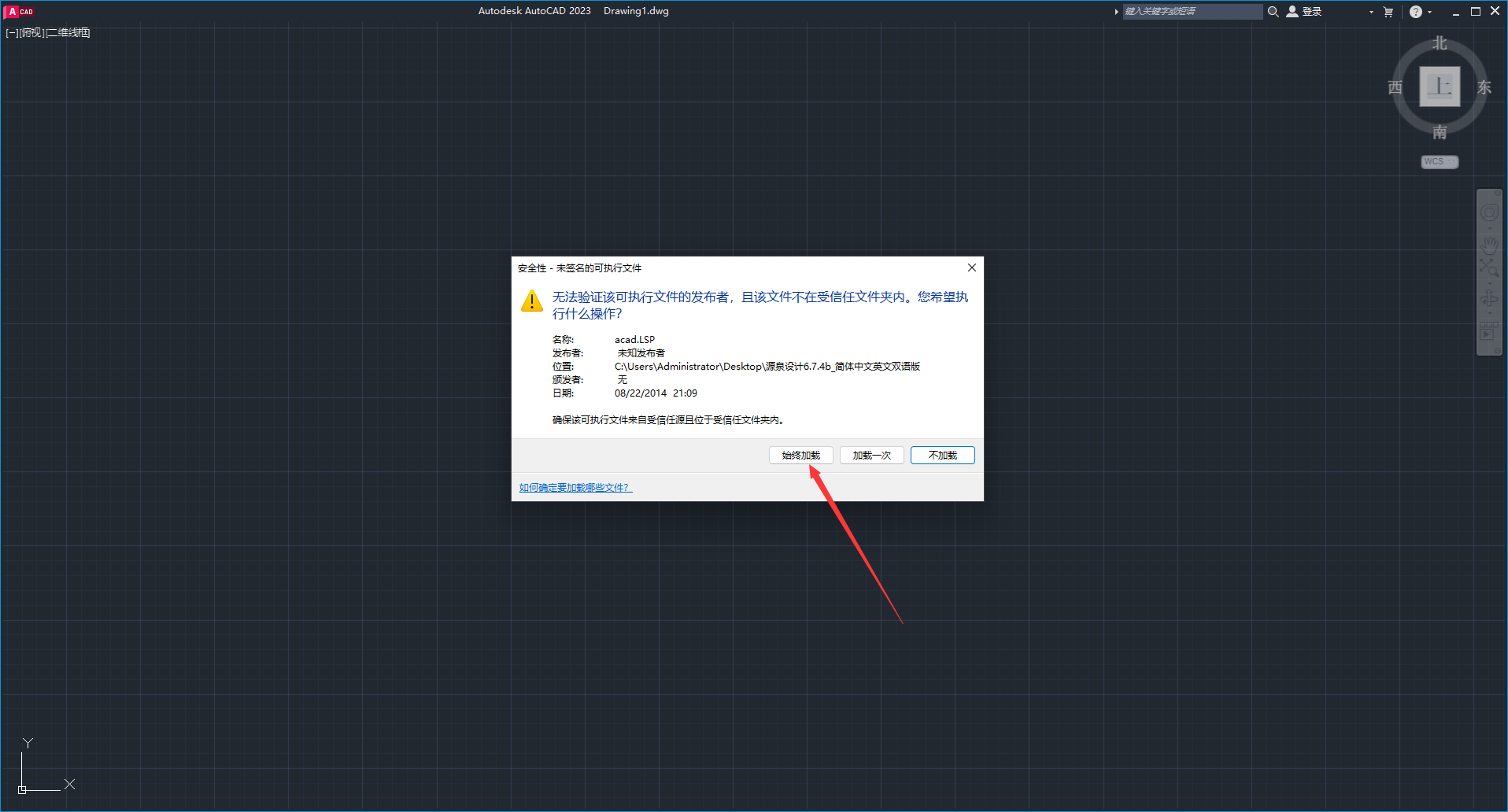Select the Pan hand tool in navigation bar
Image resolution: width=1508 pixels, height=812 pixels.
1489,245
